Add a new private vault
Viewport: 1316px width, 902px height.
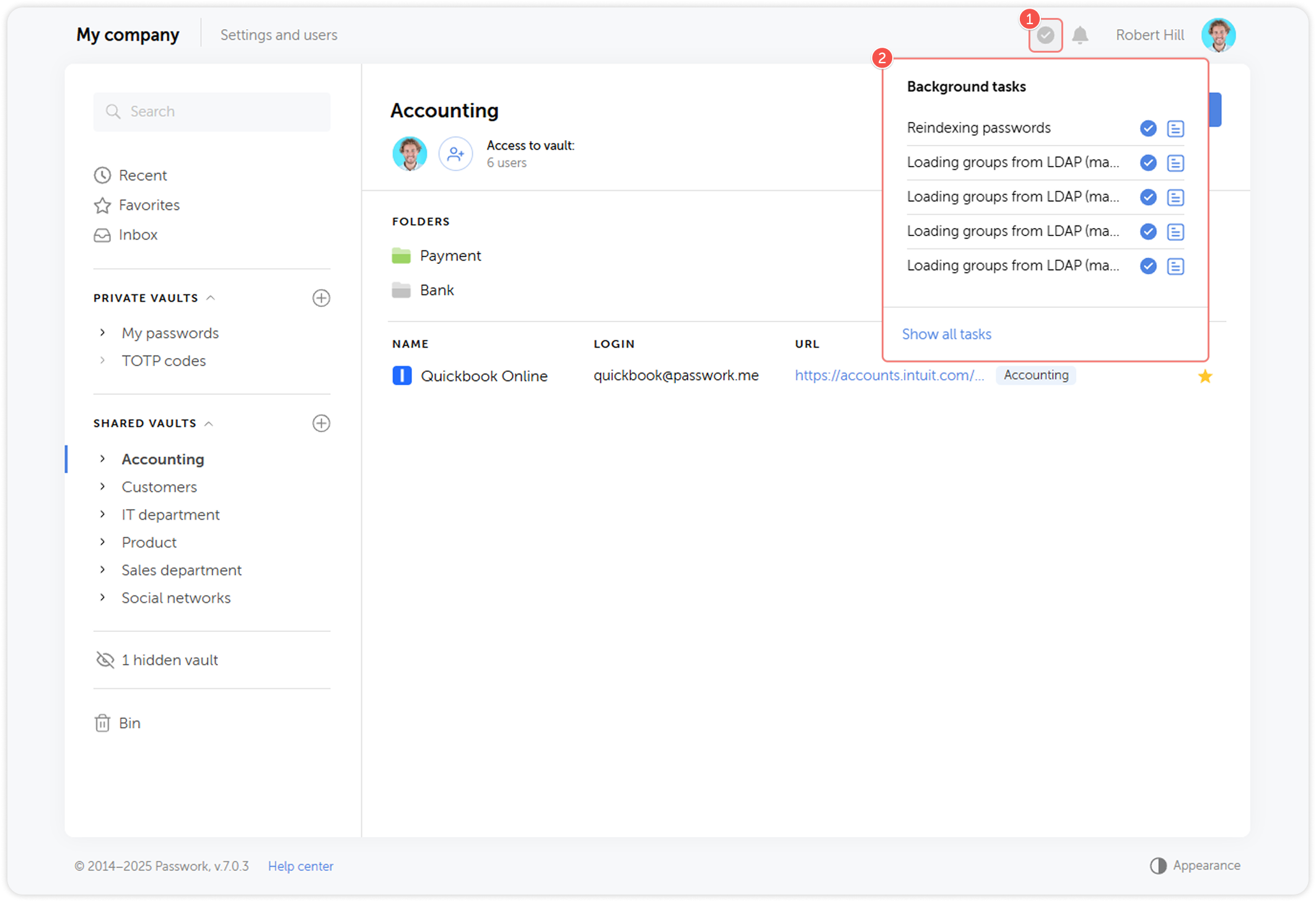321,298
